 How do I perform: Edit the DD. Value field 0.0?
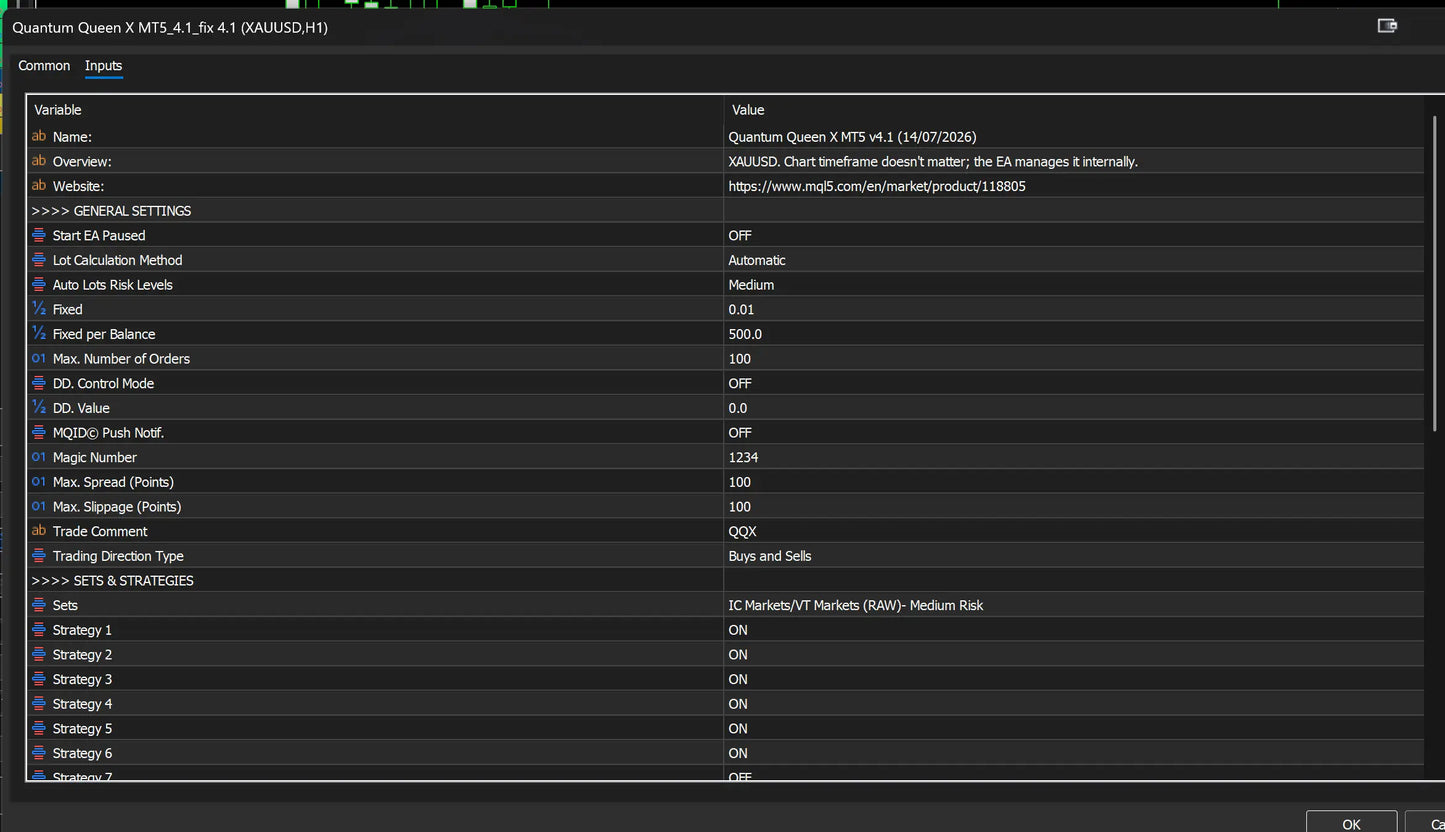click(x=1074, y=408)
